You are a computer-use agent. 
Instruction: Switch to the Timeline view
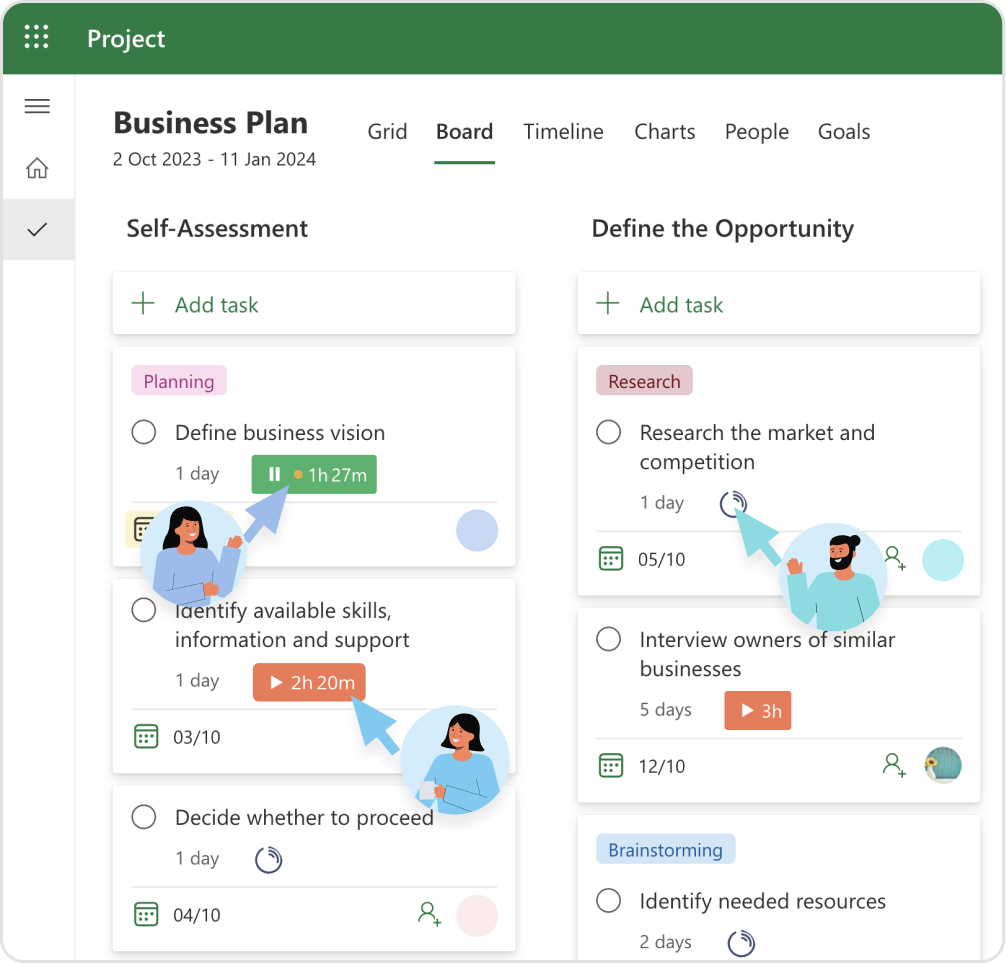pyautogui.click(x=563, y=131)
